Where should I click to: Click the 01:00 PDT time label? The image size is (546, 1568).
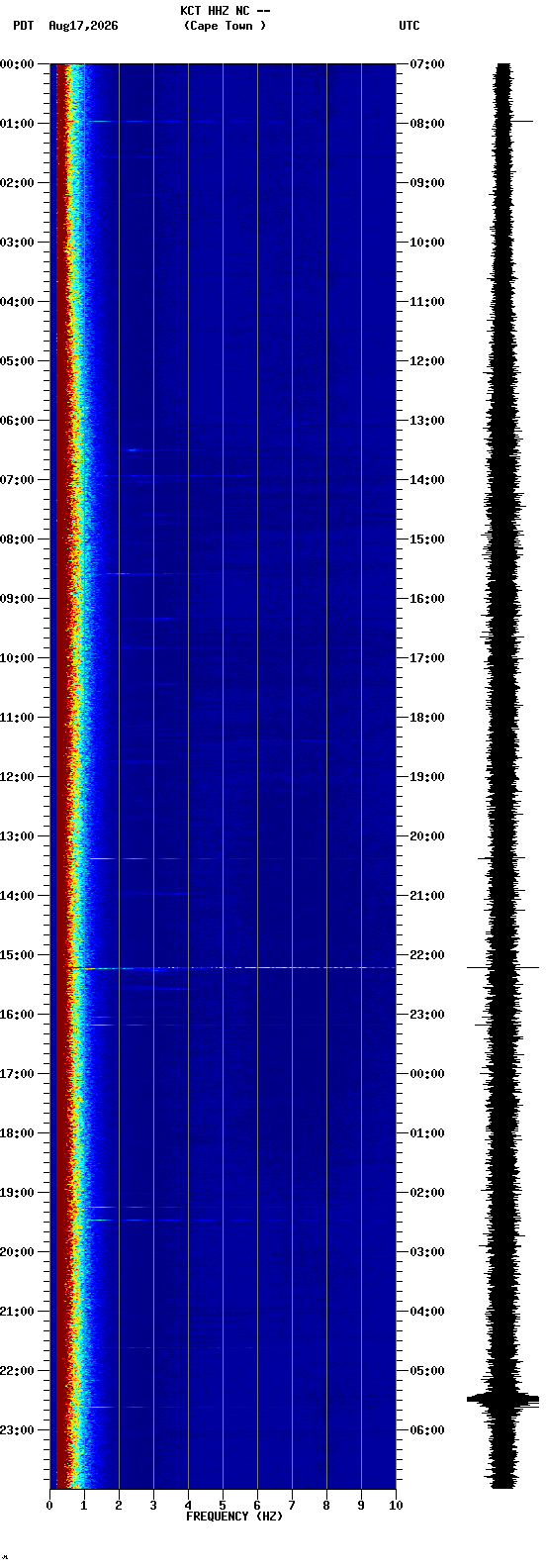(17, 124)
